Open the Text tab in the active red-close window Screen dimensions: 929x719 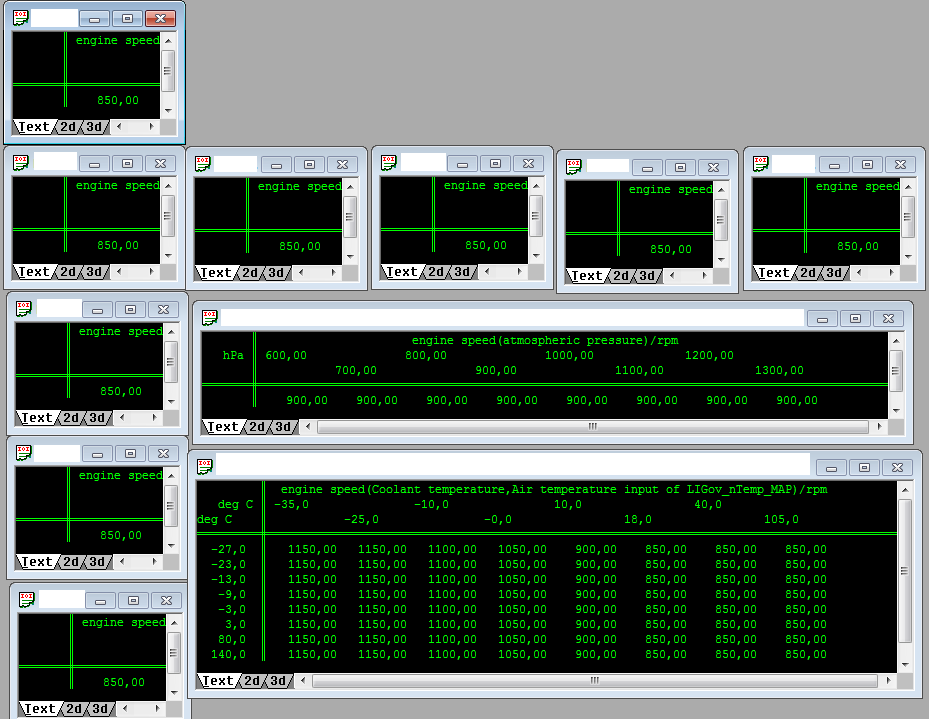(x=33, y=127)
